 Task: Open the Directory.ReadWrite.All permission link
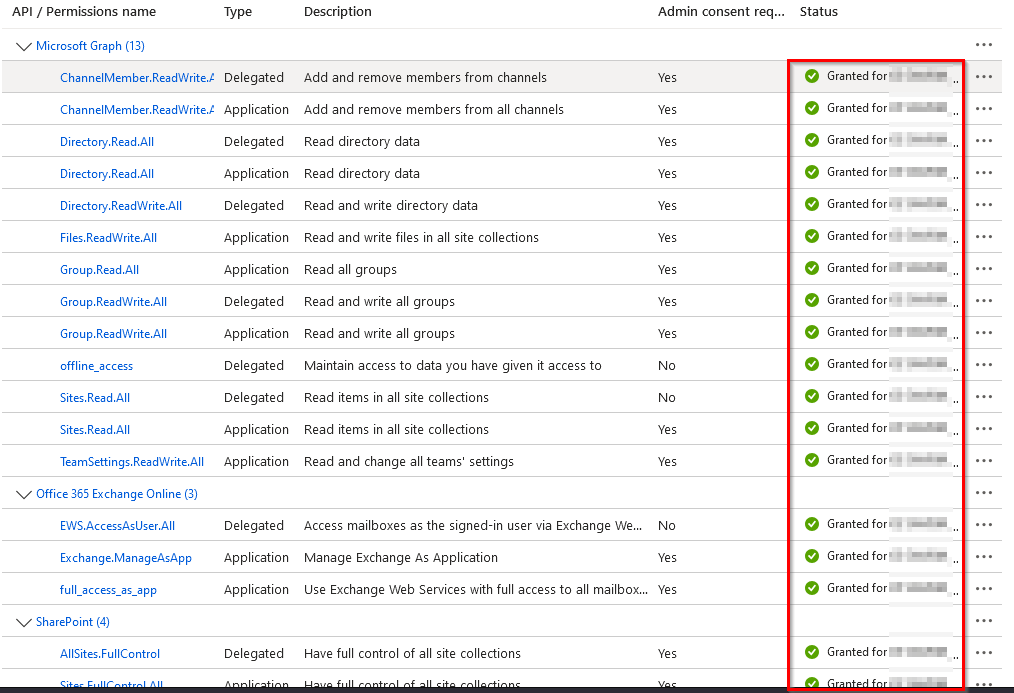[121, 206]
